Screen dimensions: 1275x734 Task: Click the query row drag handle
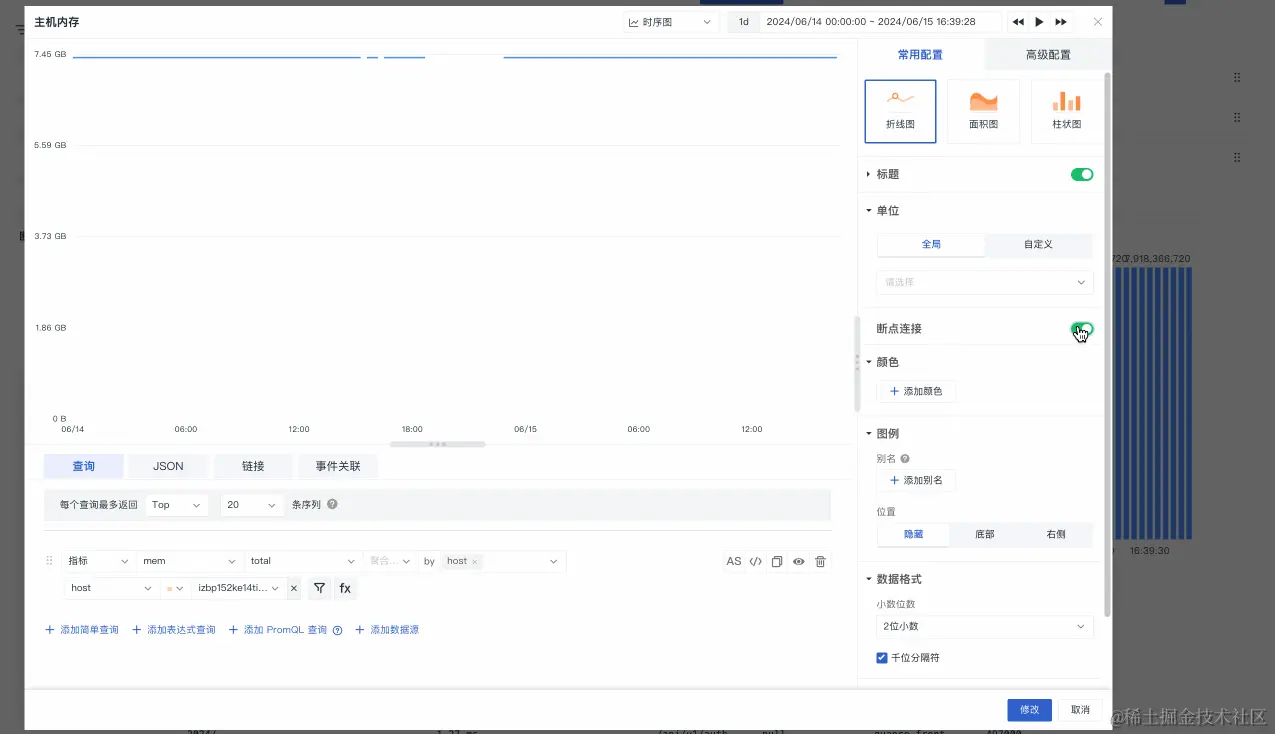click(50, 561)
